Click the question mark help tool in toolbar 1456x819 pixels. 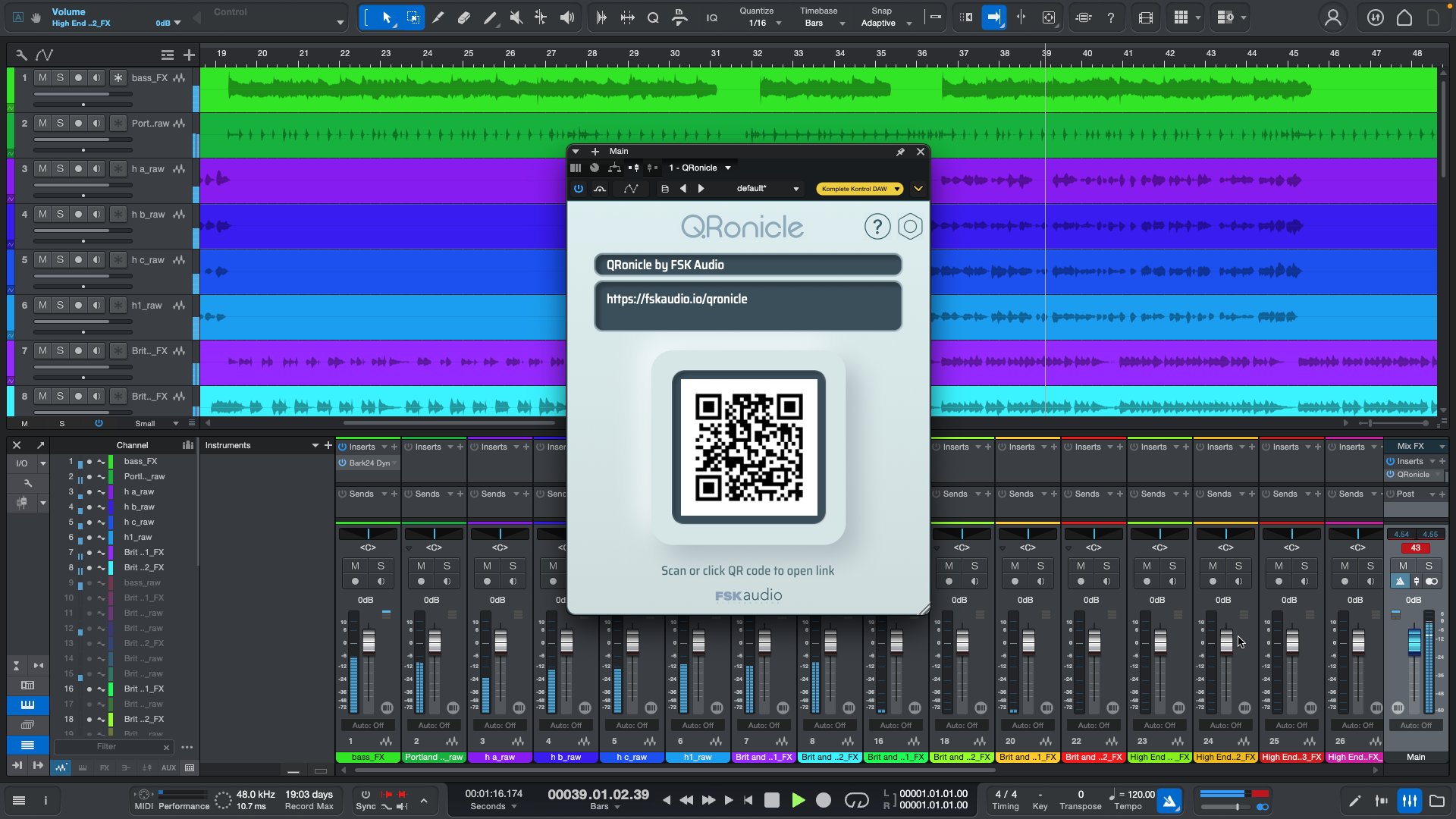click(1111, 17)
